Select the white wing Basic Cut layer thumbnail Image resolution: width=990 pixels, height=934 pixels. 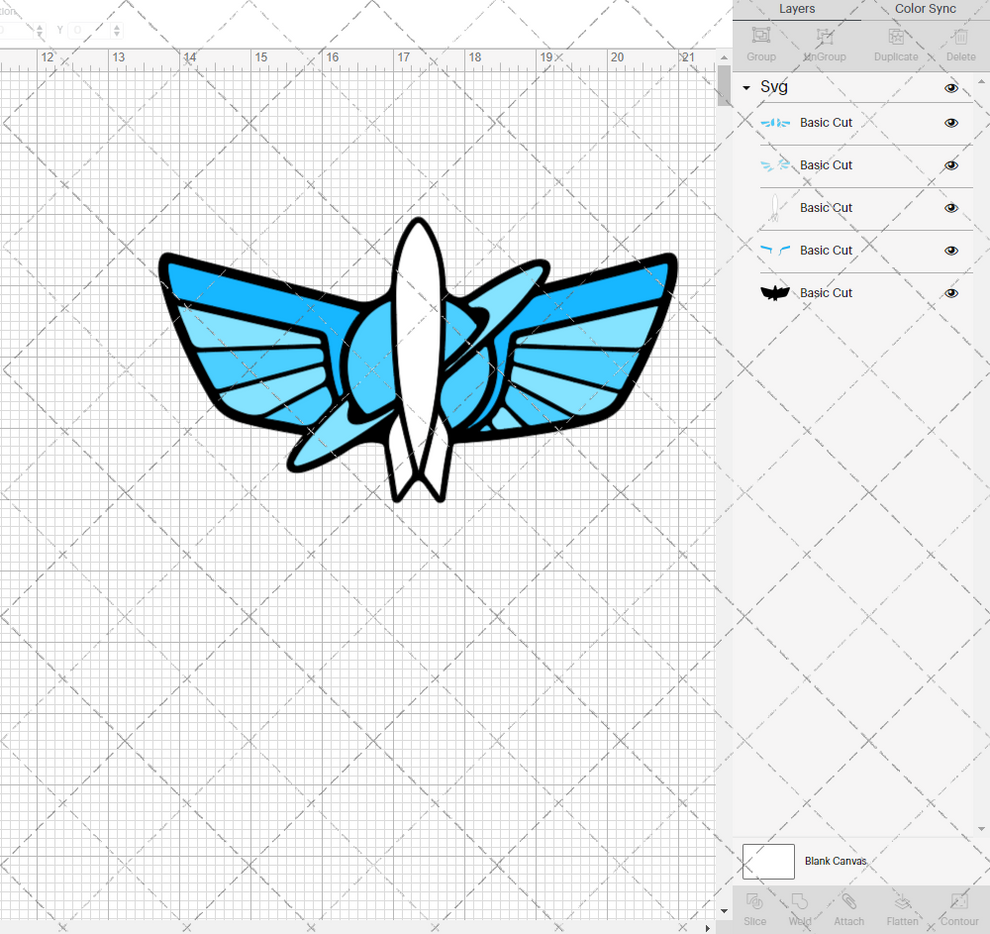[x=775, y=208]
